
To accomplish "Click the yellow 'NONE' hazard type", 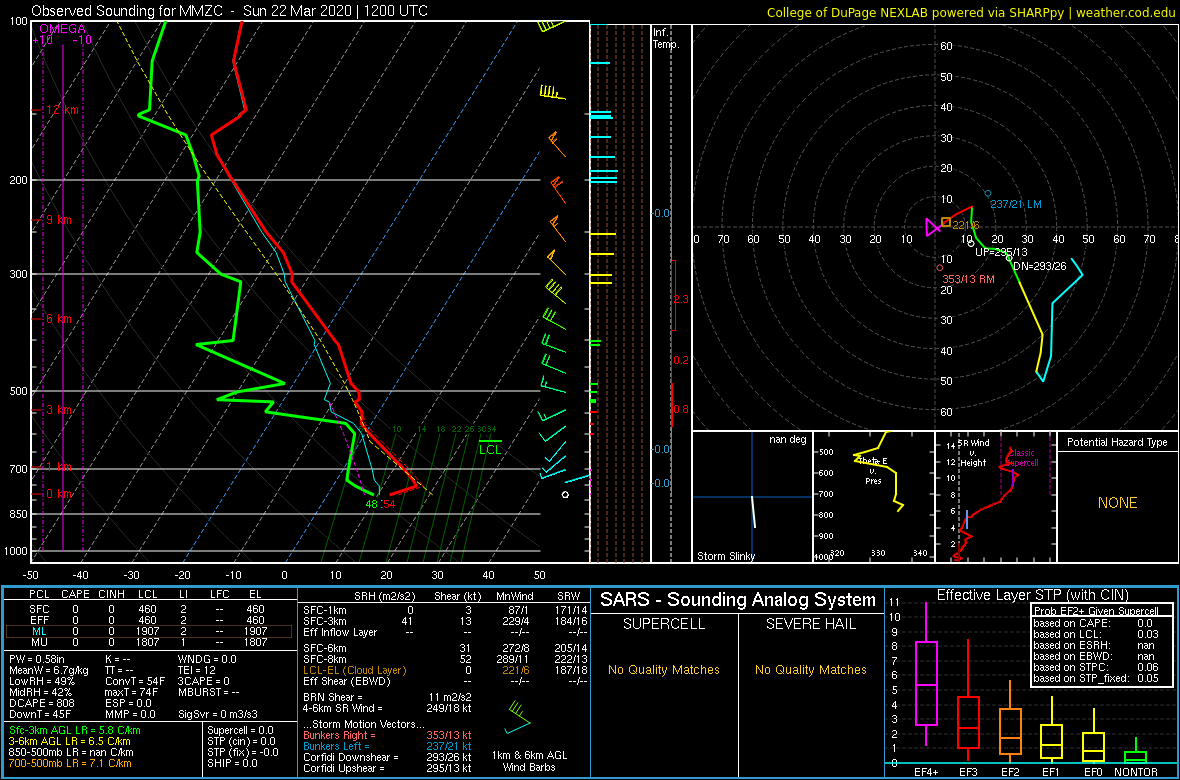I will tap(1117, 503).
